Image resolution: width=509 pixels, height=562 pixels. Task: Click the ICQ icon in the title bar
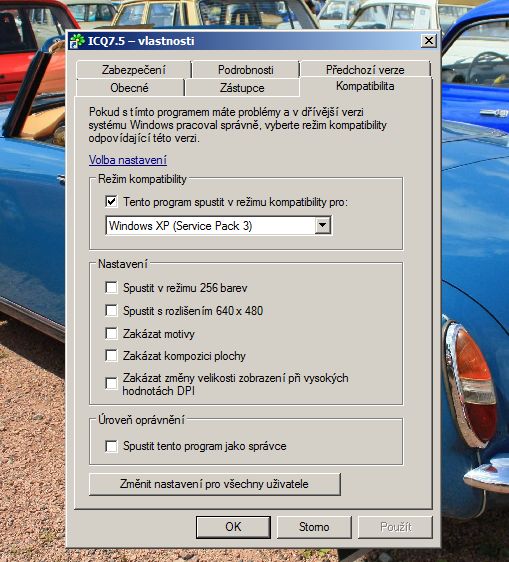click(x=77, y=41)
